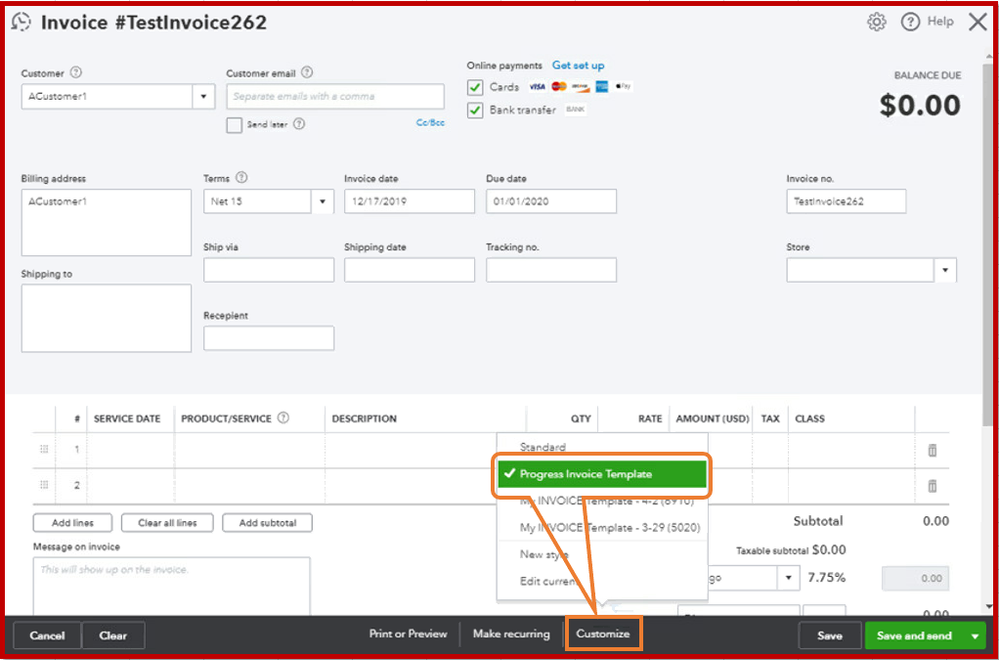Click the drag handle icon on row 2

click(43, 485)
